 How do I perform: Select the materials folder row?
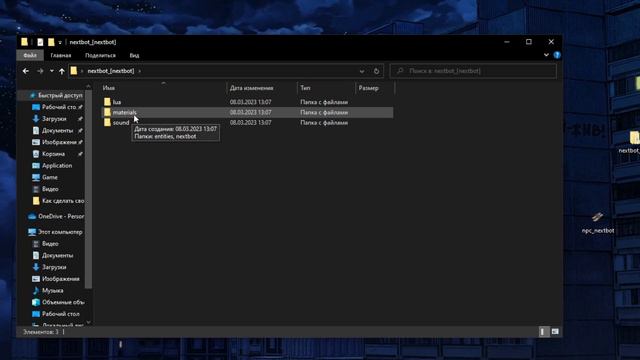point(247,112)
